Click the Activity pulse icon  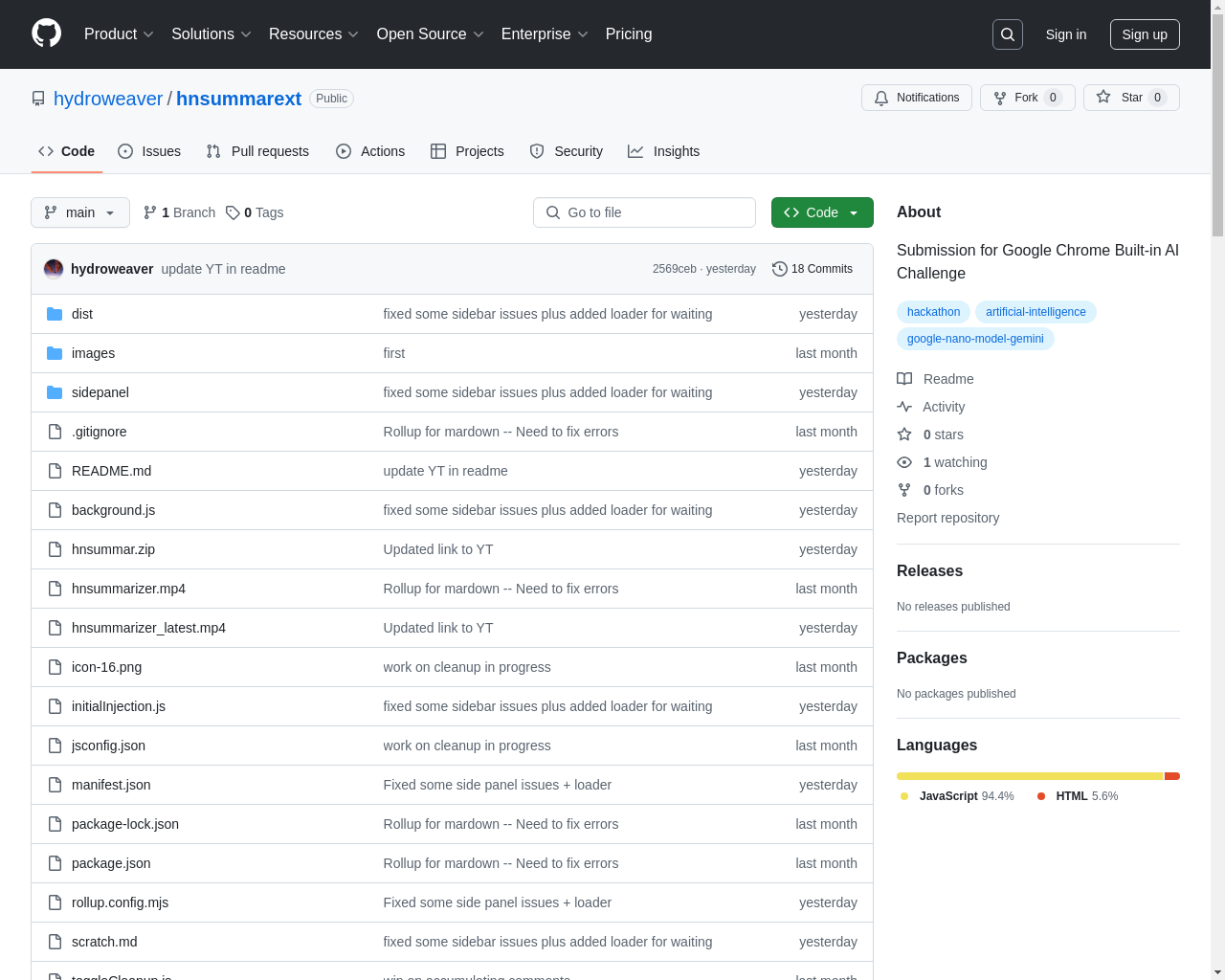tap(904, 407)
